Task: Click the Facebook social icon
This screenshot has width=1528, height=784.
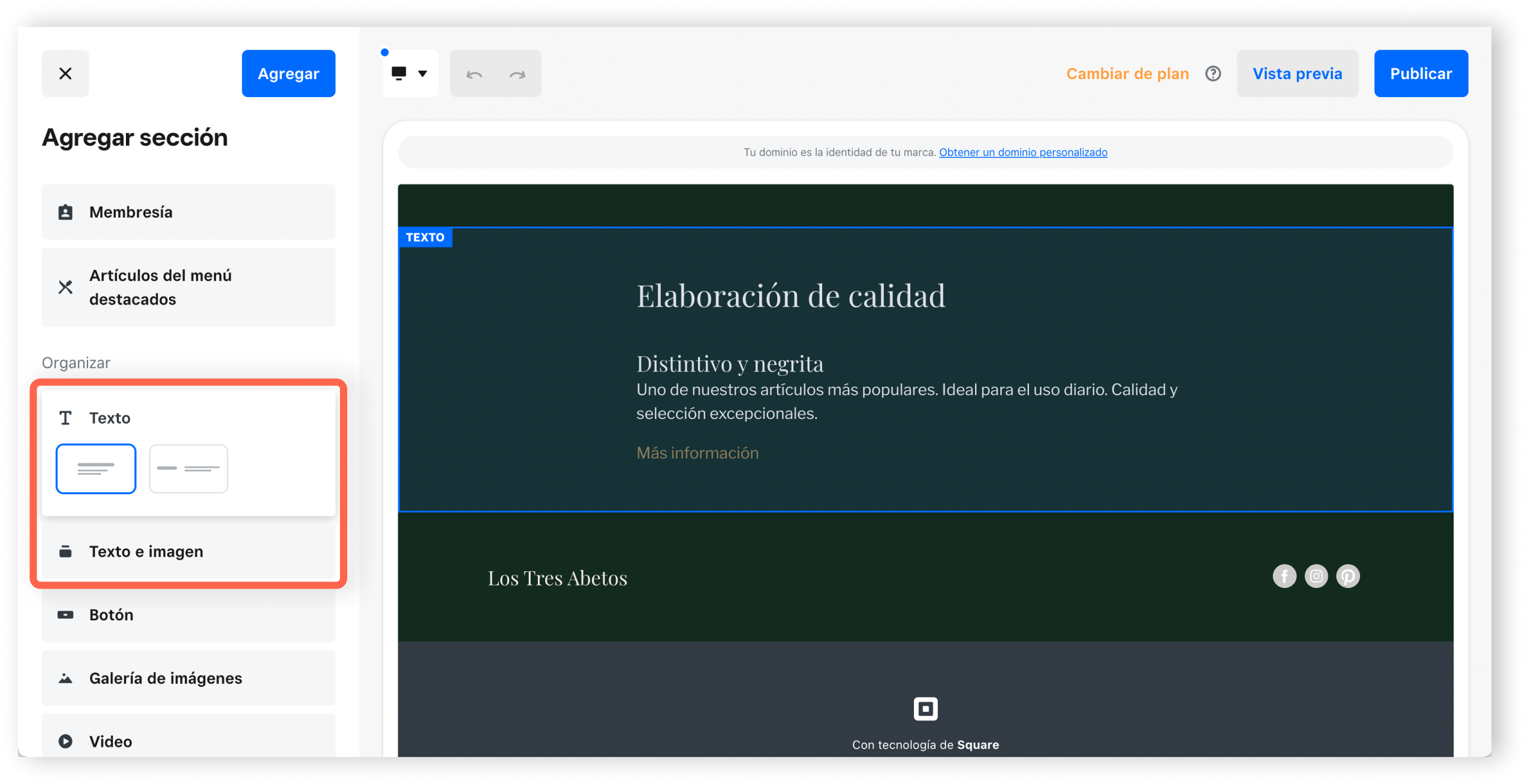Action: (1284, 576)
